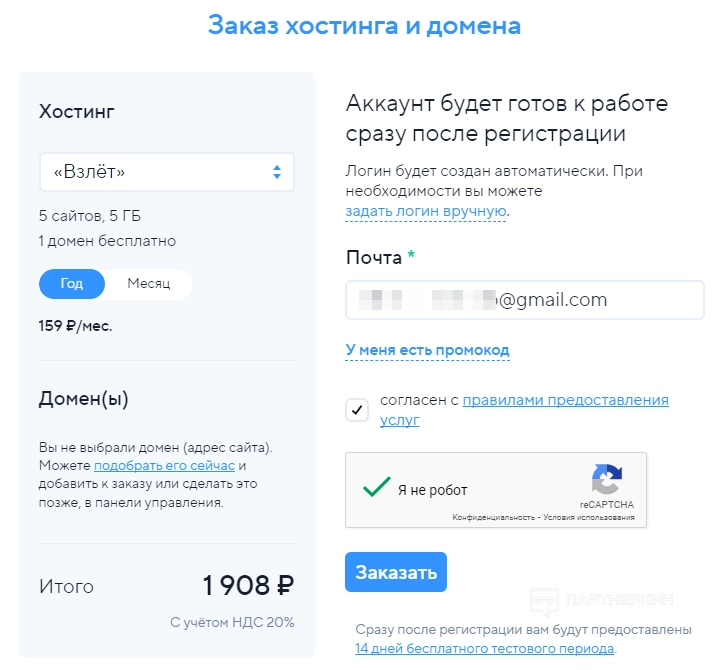The width and height of the screenshot is (724, 670).
Task: Follow the «подобрать его сейчас» domain link
Action: click(164, 466)
